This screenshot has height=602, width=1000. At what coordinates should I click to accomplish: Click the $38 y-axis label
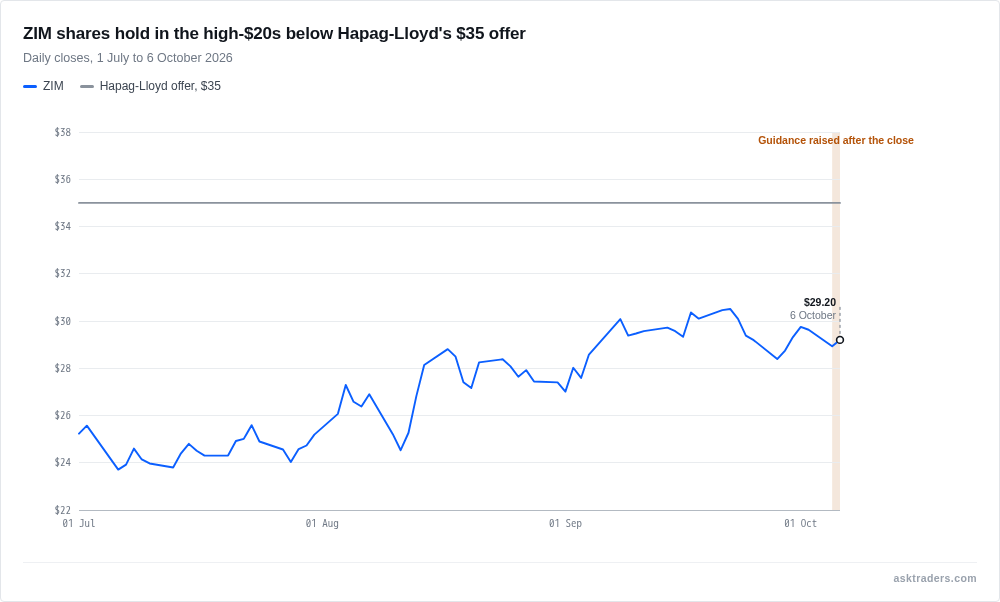click(62, 133)
